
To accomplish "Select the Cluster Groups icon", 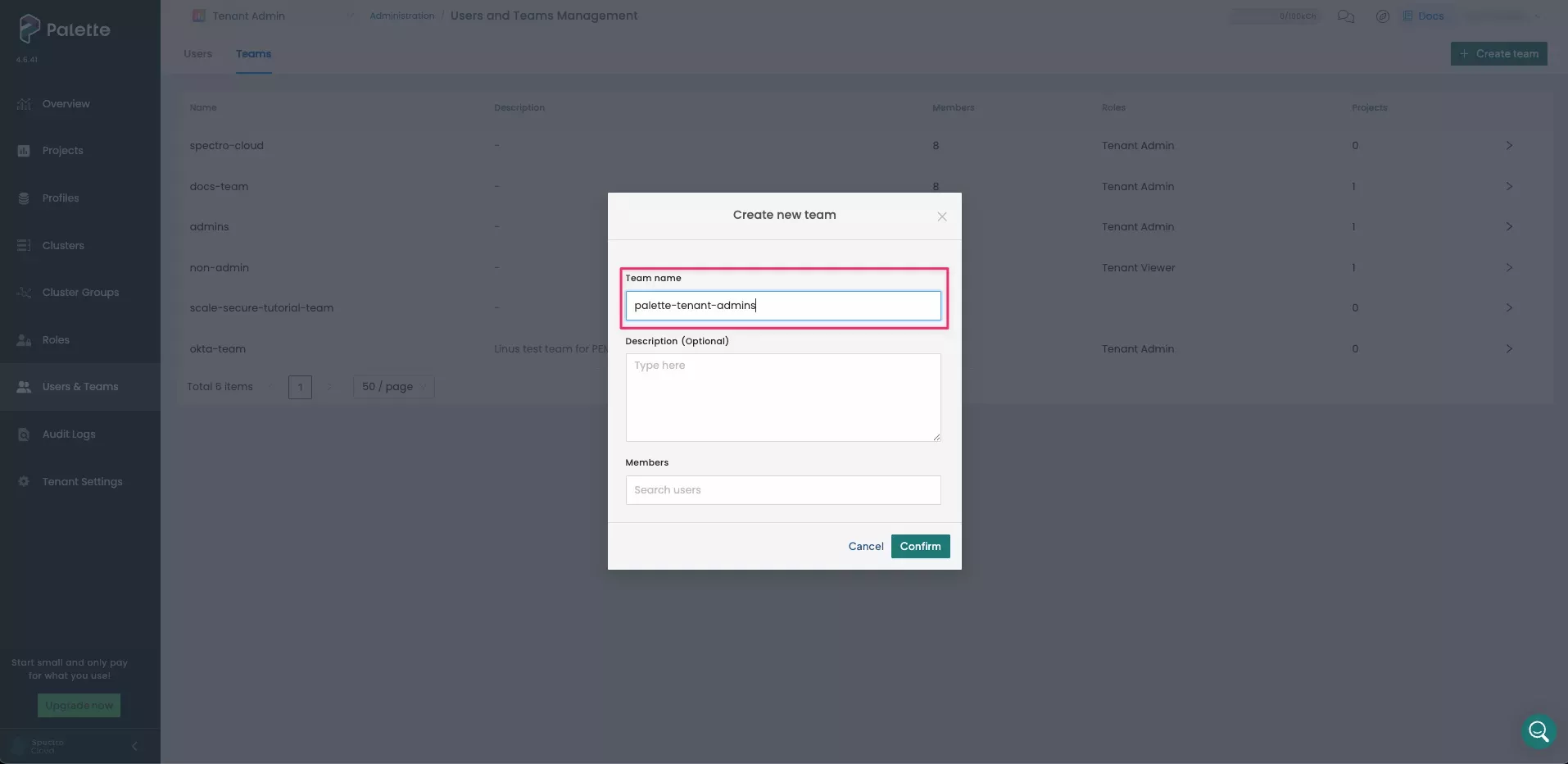I will [x=24, y=293].
